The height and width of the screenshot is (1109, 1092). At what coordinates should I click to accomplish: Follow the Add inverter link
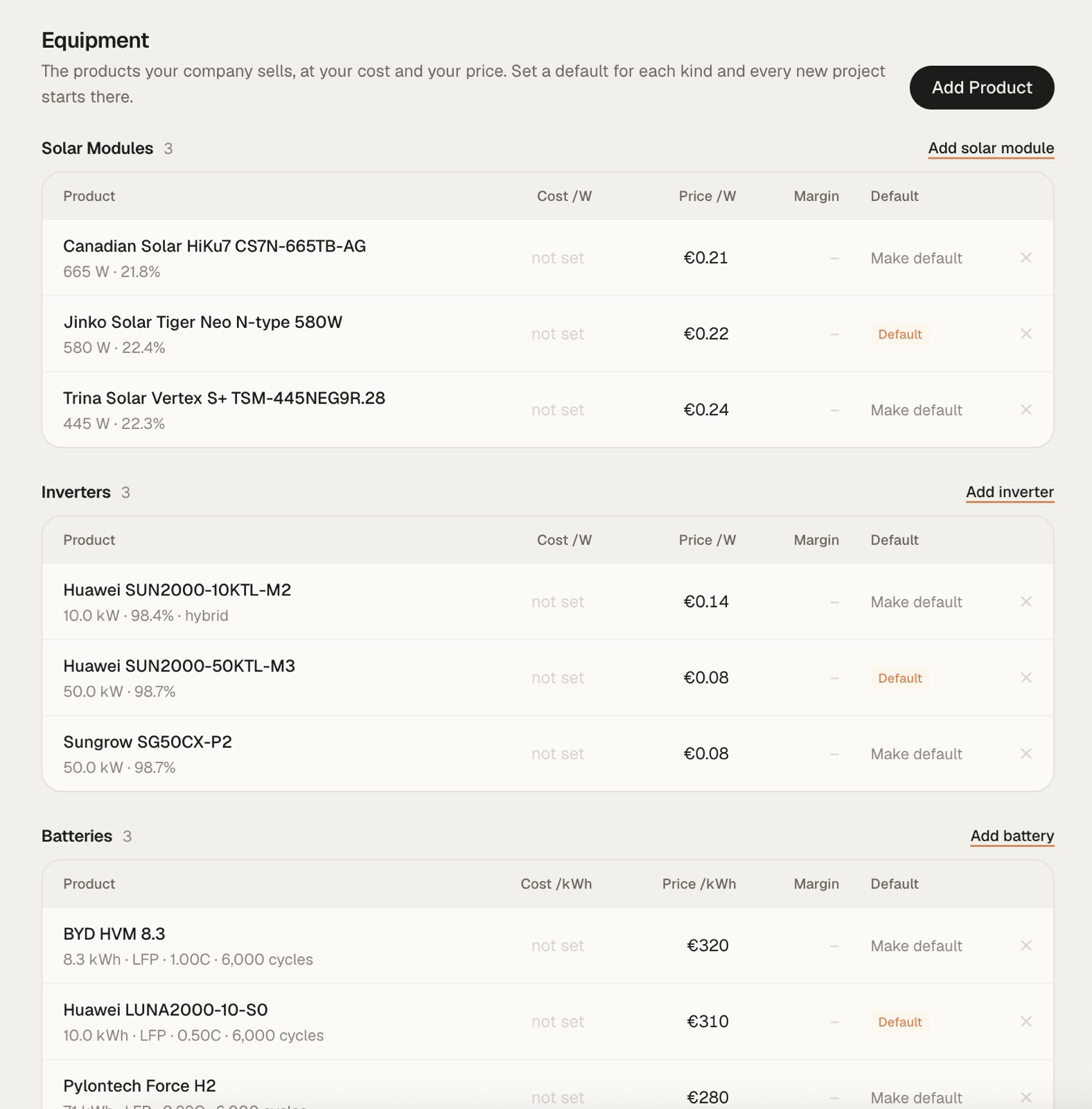(1010, 492)
